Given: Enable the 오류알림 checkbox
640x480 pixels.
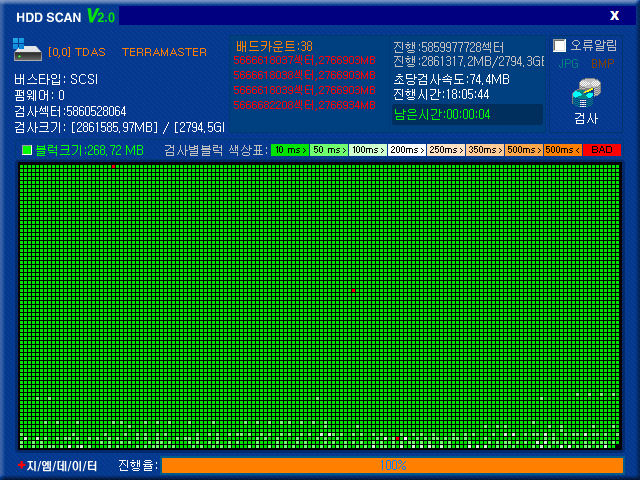Looking at the screenshot, I should point(560,45).
